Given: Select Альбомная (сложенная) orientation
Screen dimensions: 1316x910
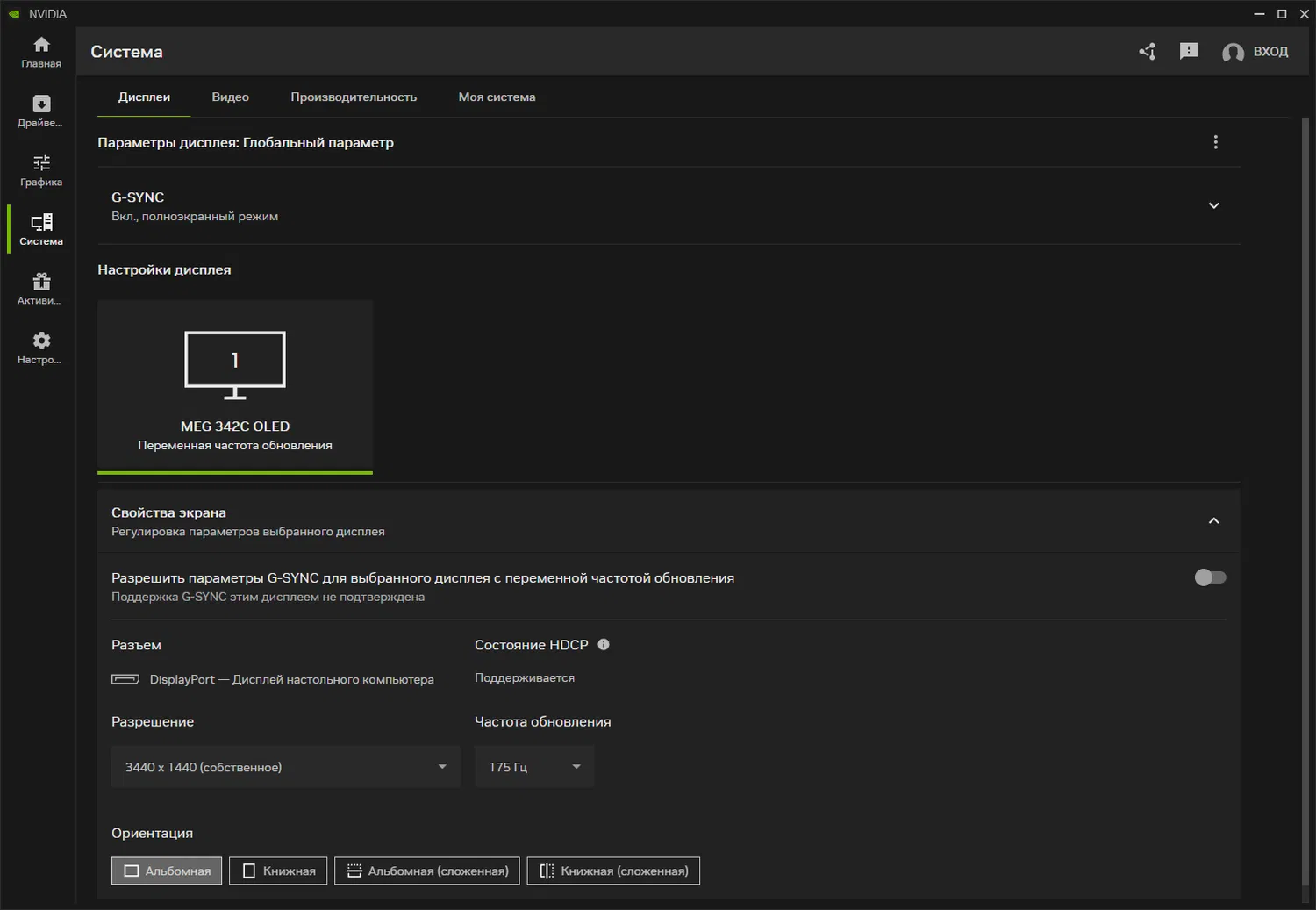Looking at the screenshot, I should [427, 871].
